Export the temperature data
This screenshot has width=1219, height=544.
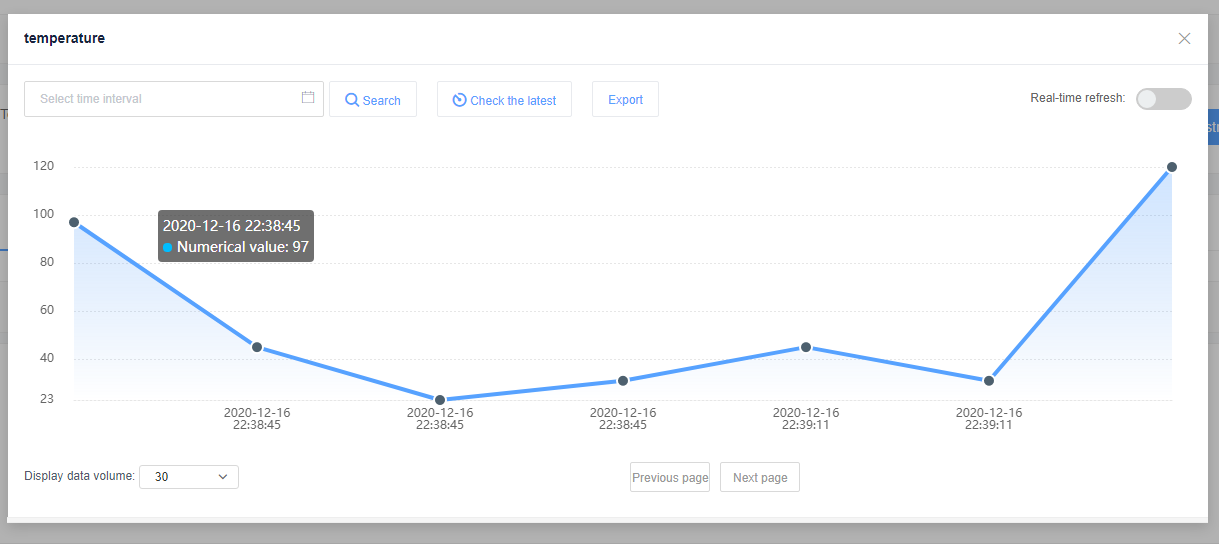(625, 99)
